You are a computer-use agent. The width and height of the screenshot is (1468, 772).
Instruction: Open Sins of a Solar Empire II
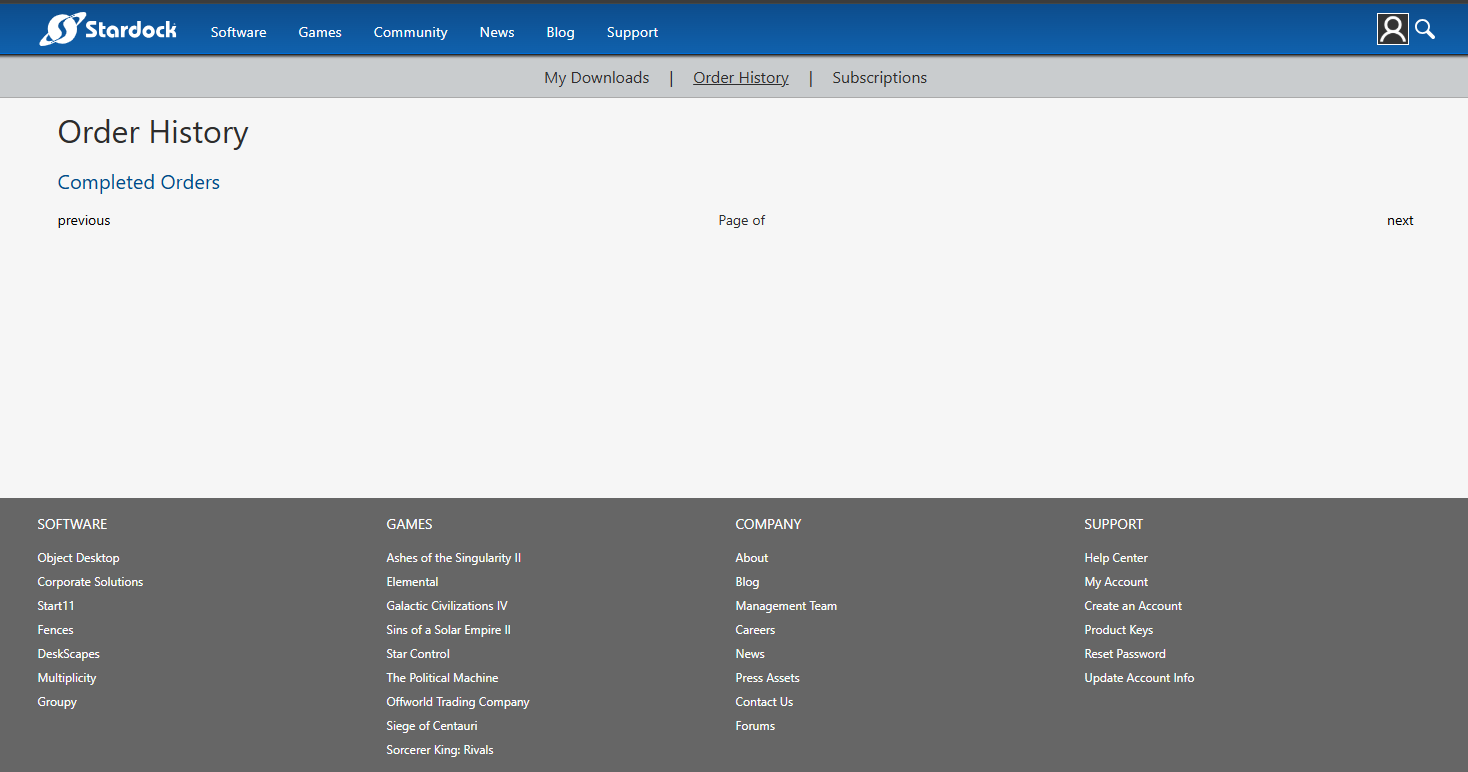tap(448, 630)
